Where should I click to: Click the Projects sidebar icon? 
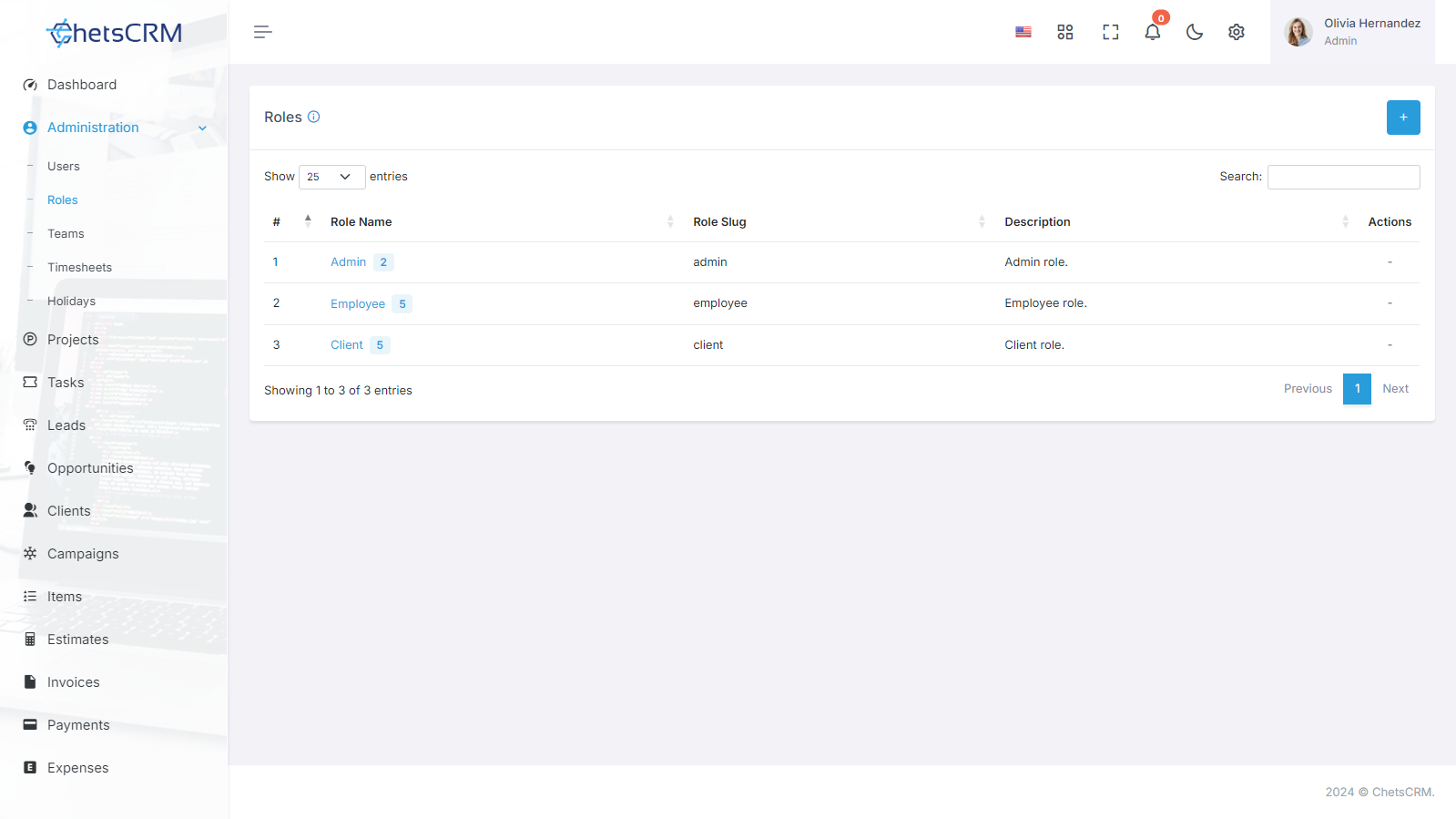(x=30, y=339)
